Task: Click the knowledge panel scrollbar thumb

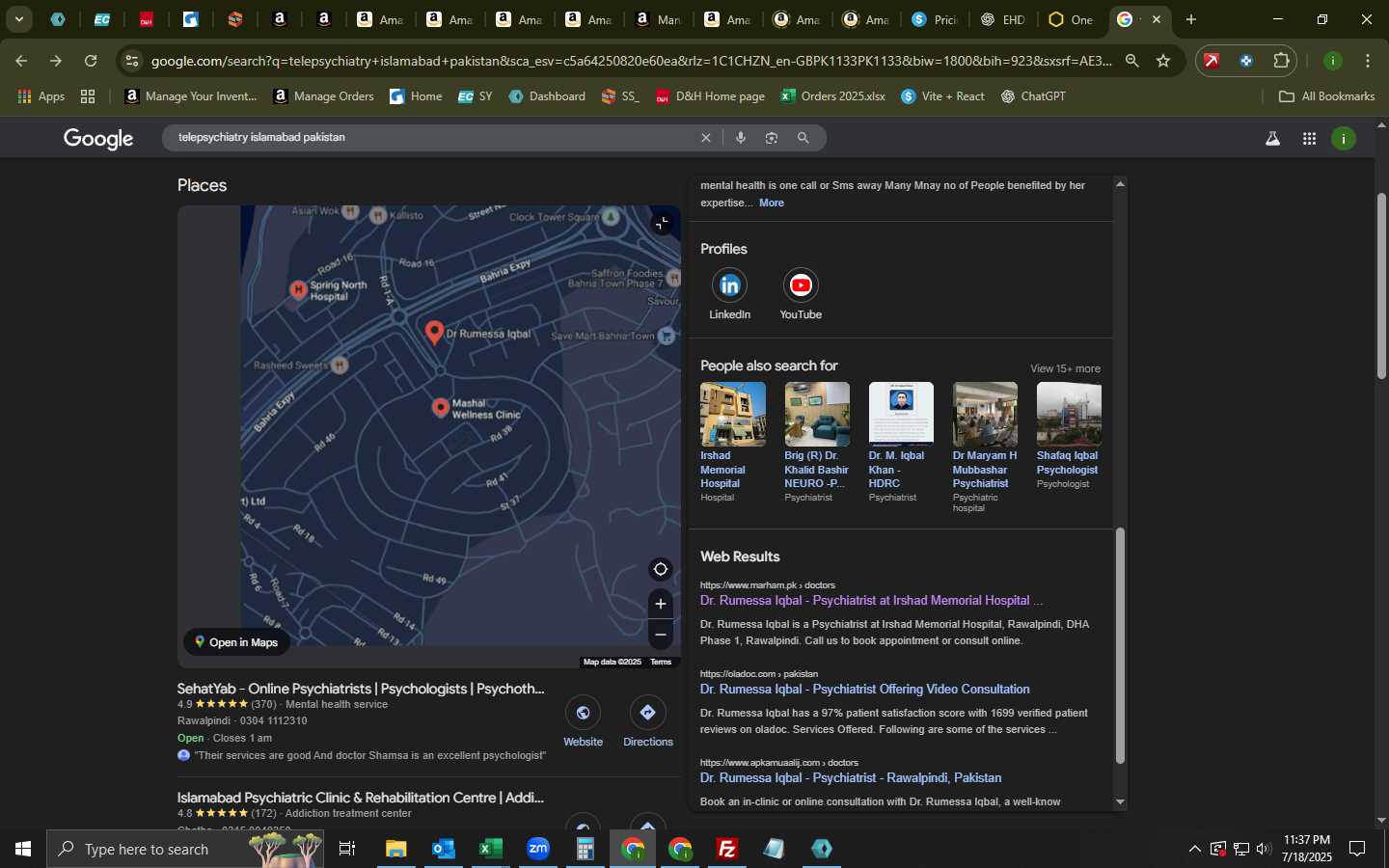Action: (1120, 646)
